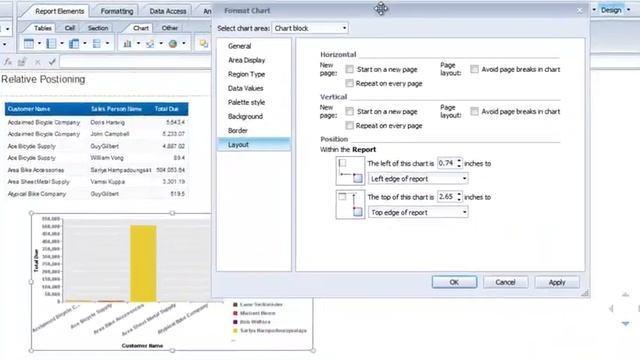Expand the vertical table dropdown arrow
Image resolution: width=640 pixels, height=360 pixels.
tap(39, 43)
